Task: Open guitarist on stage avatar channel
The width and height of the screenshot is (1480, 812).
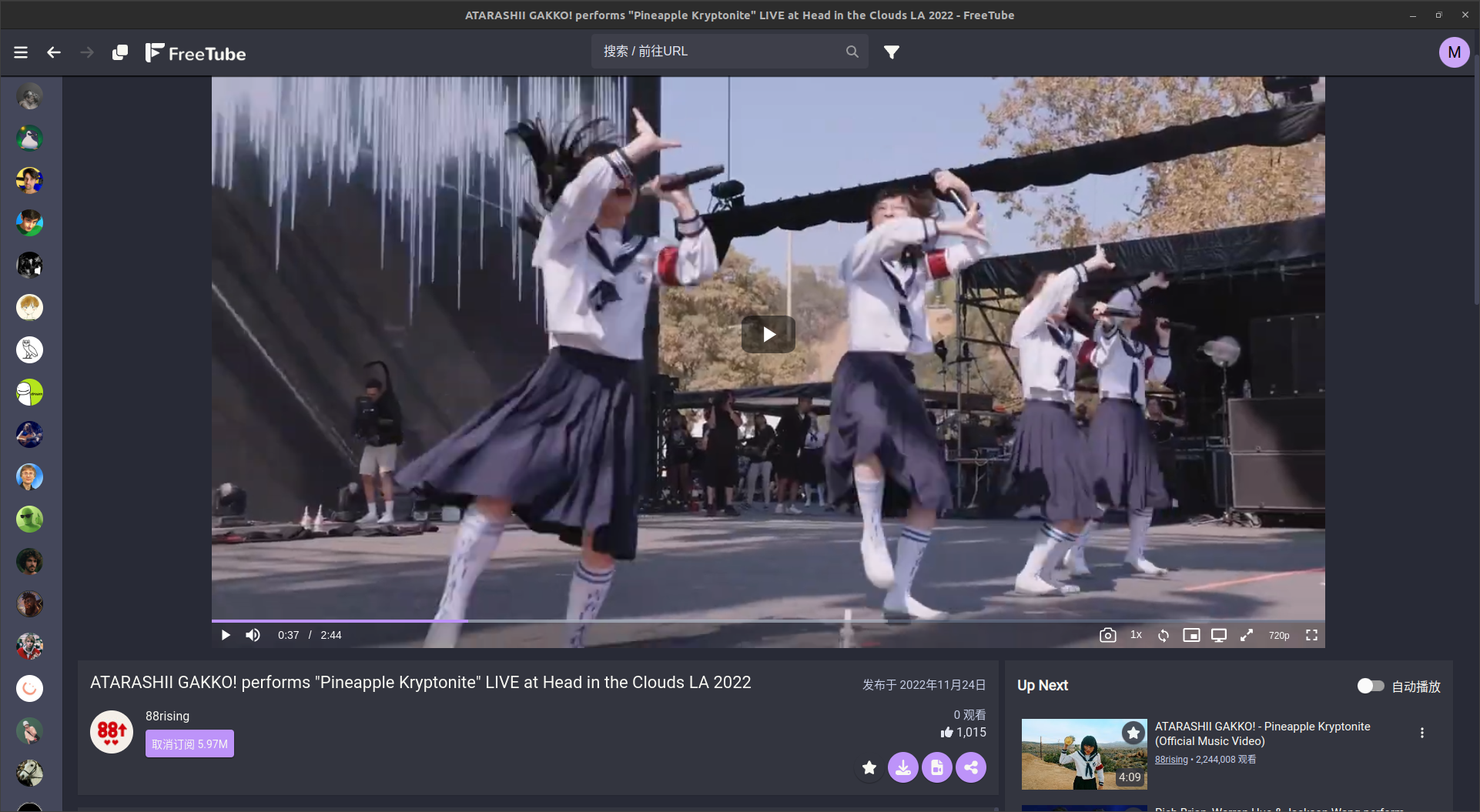Action: (x=29, y=435)
